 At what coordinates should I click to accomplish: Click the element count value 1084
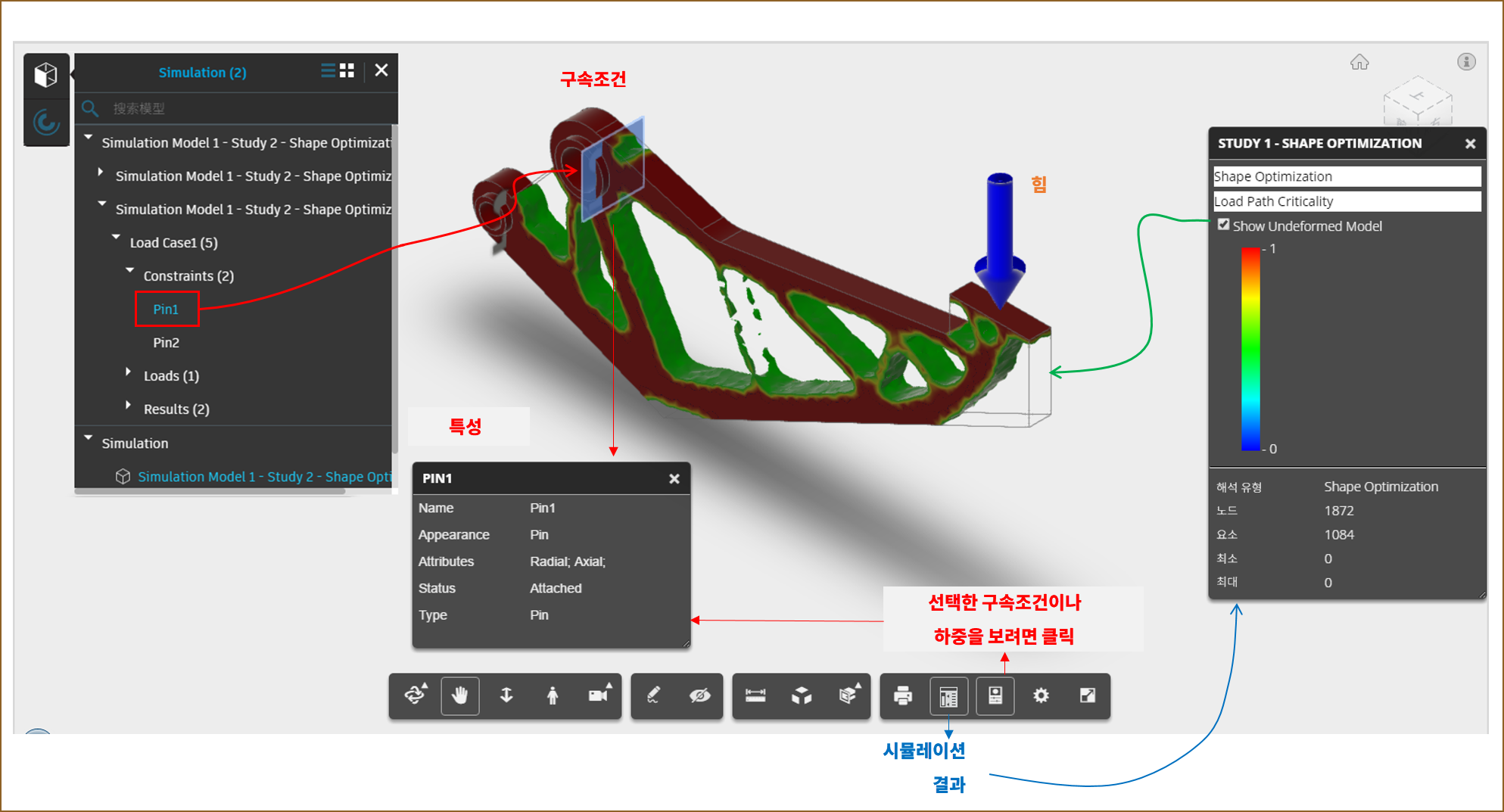tap(1339, 534)
